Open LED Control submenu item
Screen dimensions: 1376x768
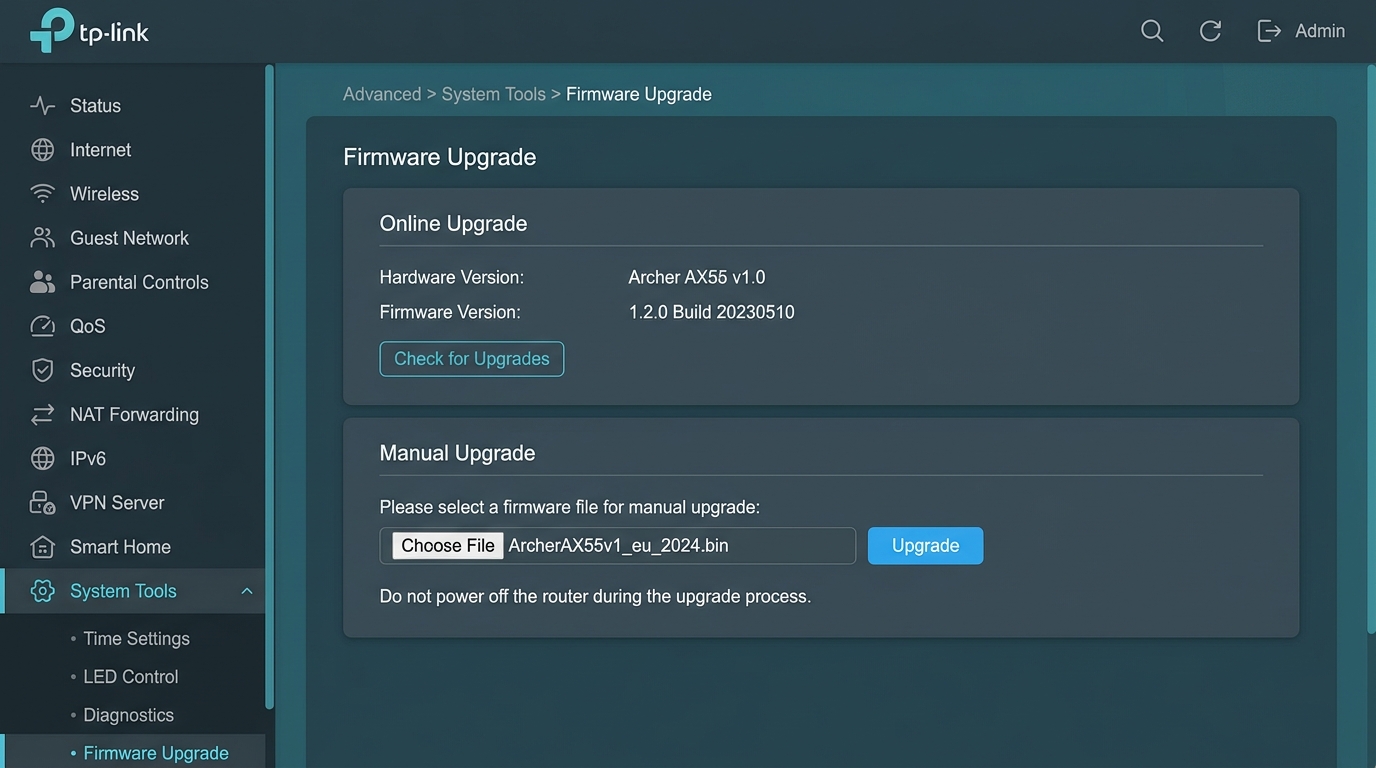pyautogui.click(x=130, y=677)
